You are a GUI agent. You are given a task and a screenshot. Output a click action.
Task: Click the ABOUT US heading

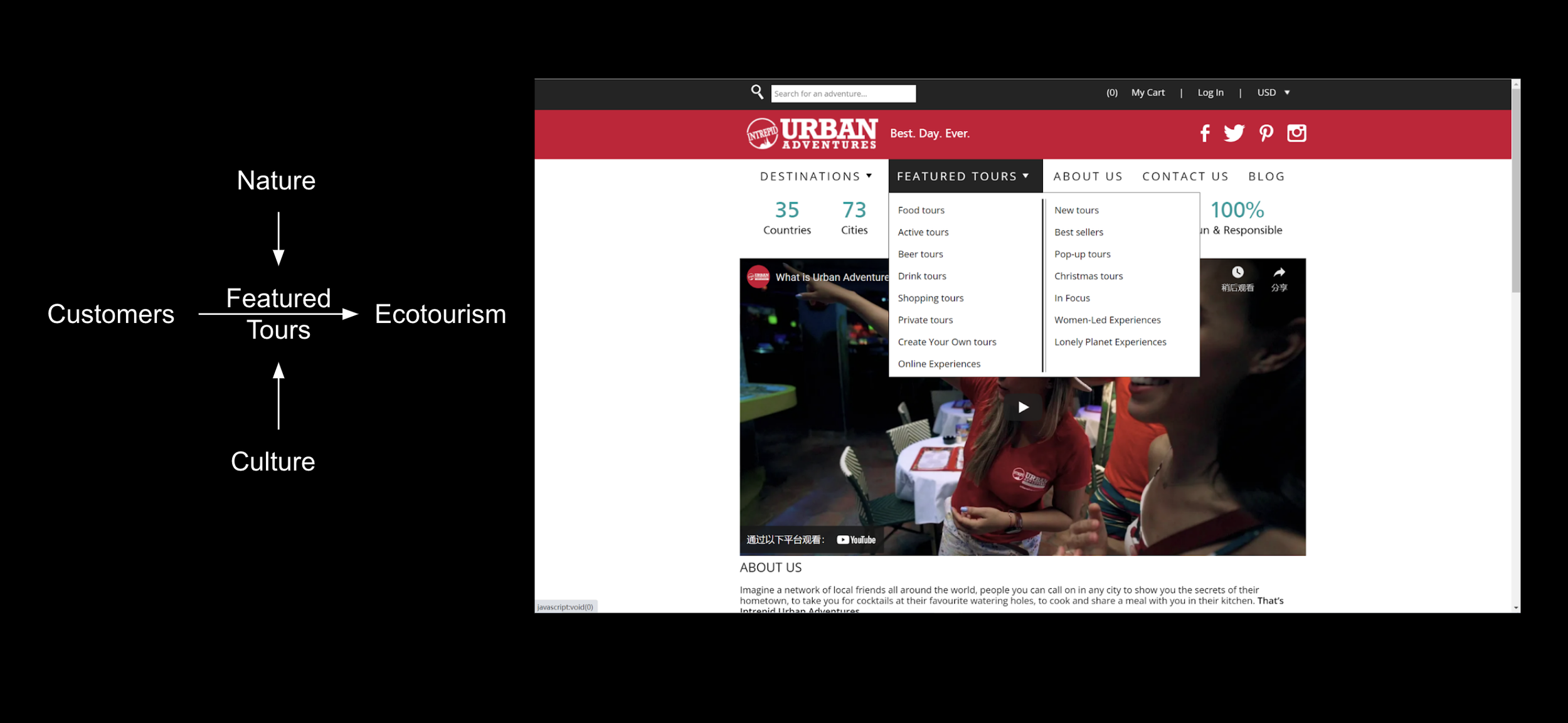770,567
